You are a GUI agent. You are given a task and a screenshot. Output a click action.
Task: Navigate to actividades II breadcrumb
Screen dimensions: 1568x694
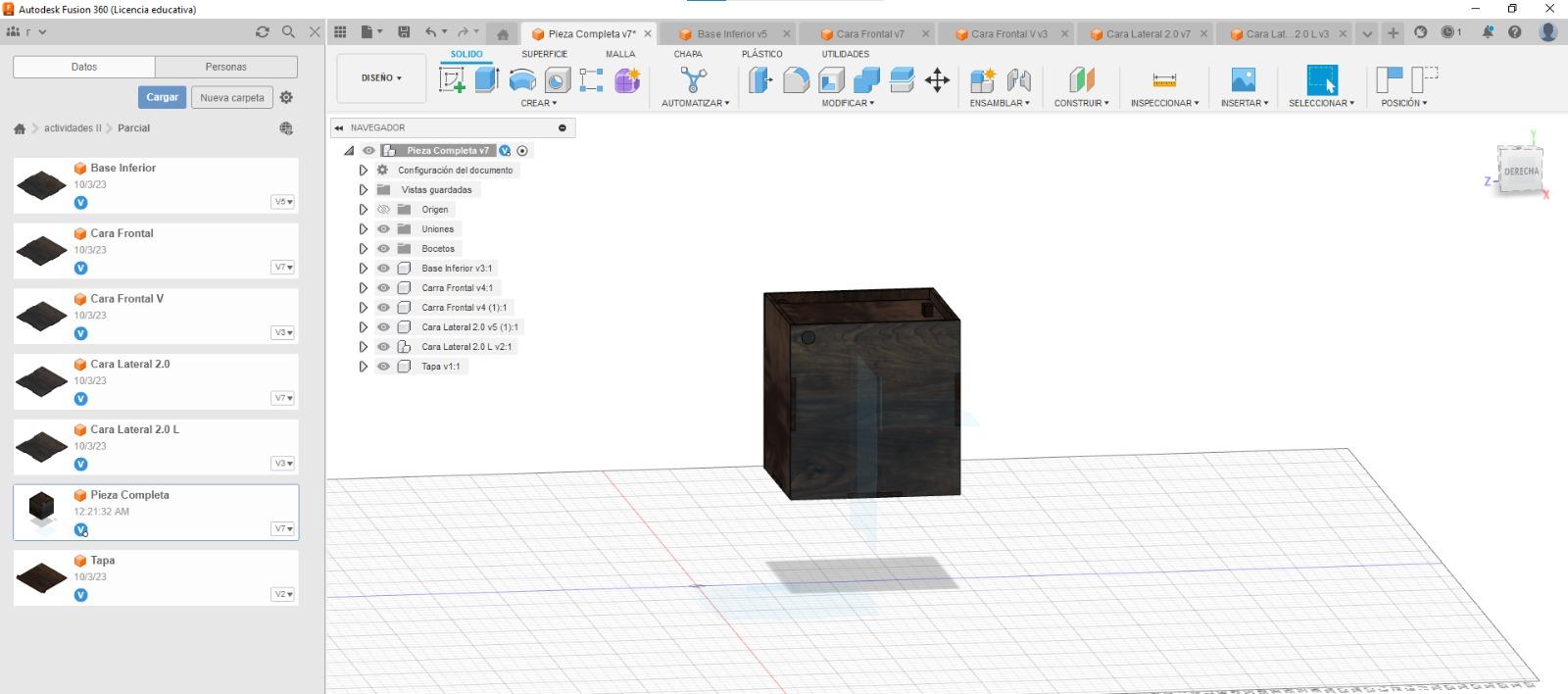(73, 128)
